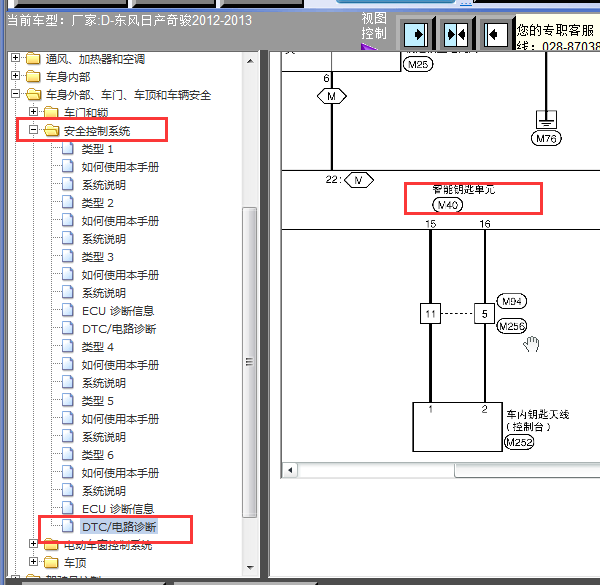
Task: Select the 通风、加热器和空调 tree item
Action: click(95, 59)
